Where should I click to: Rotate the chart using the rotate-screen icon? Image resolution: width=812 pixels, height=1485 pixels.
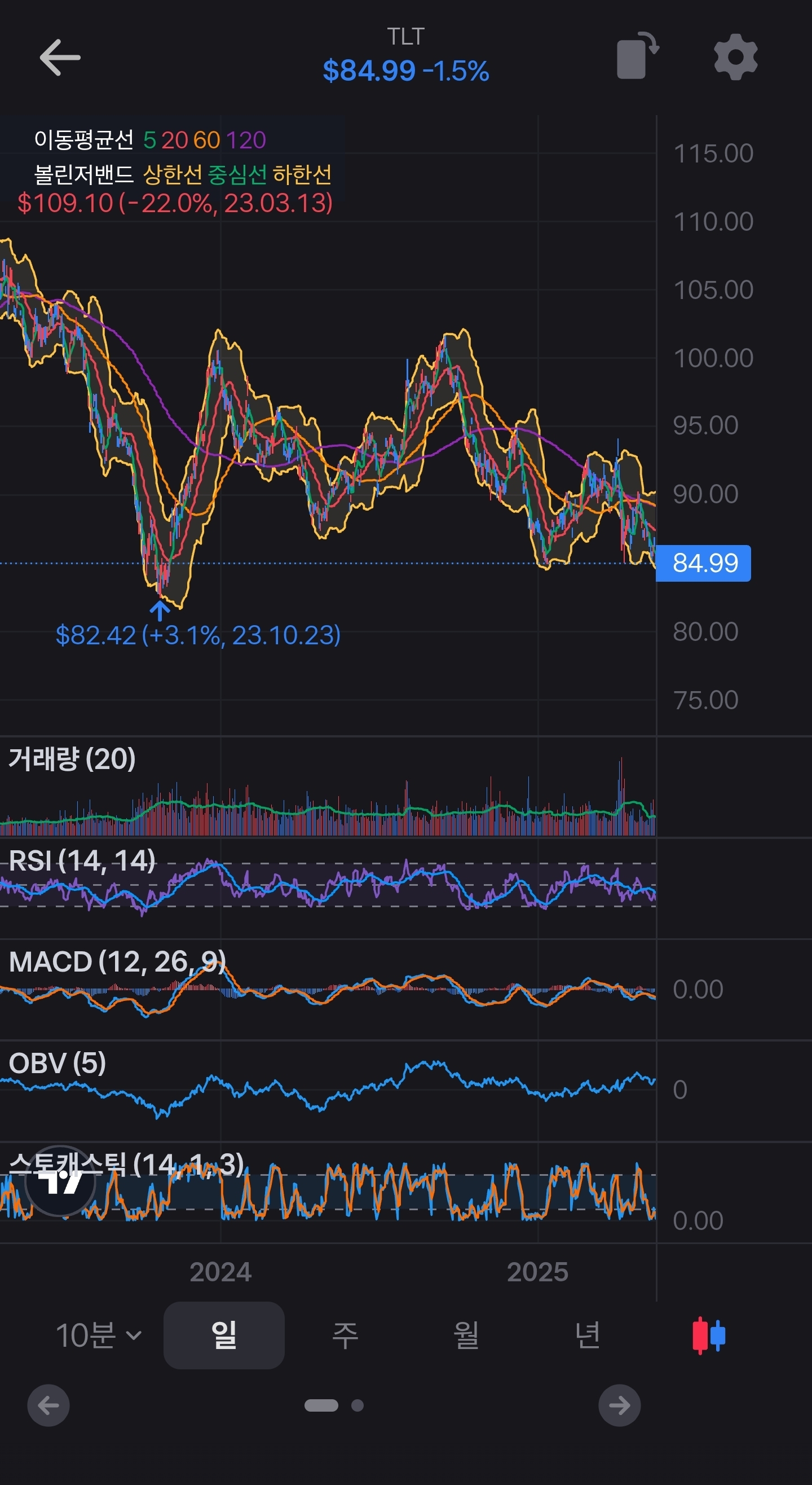coord(637,56)
